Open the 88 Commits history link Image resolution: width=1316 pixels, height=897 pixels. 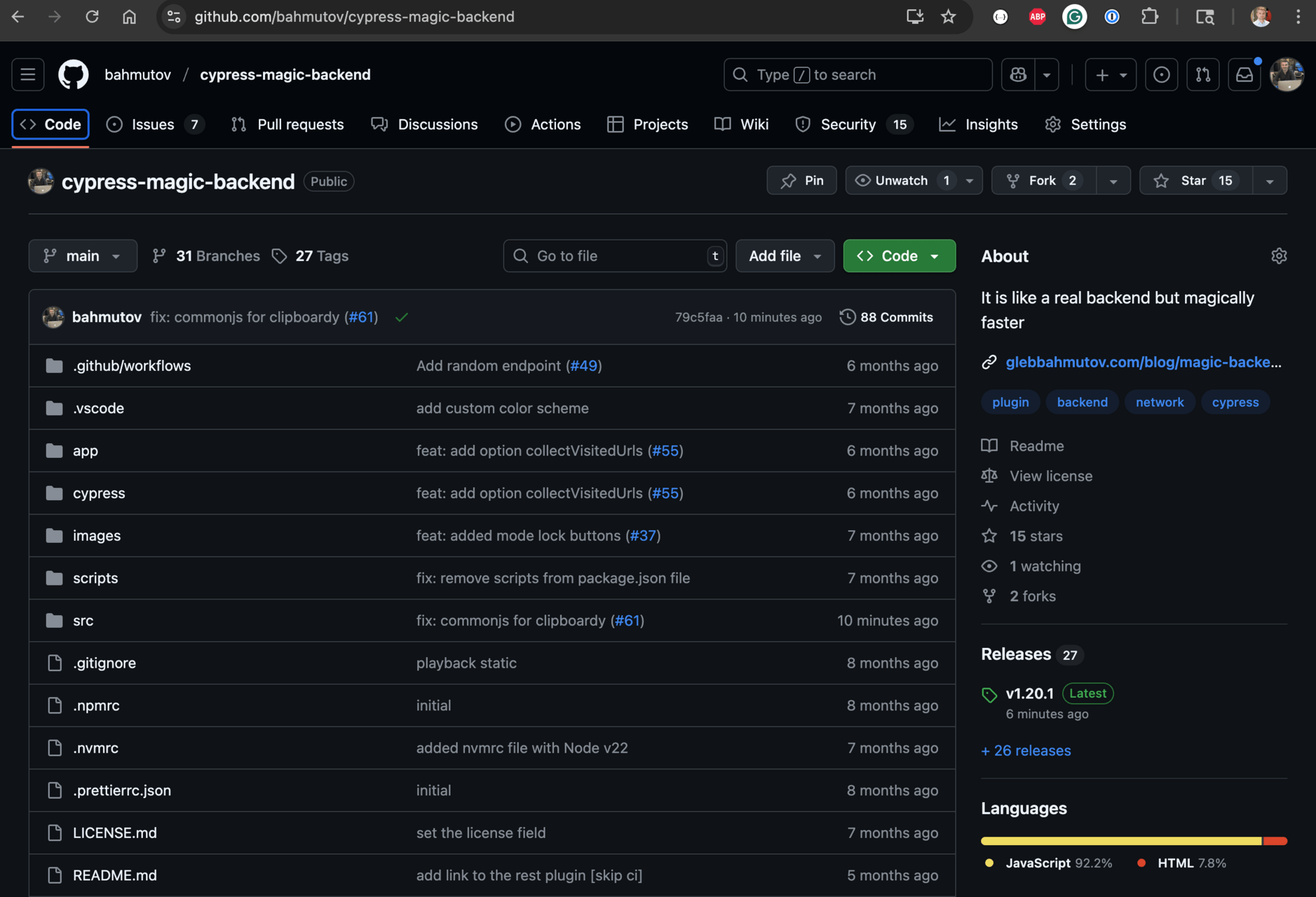[887, 318]
